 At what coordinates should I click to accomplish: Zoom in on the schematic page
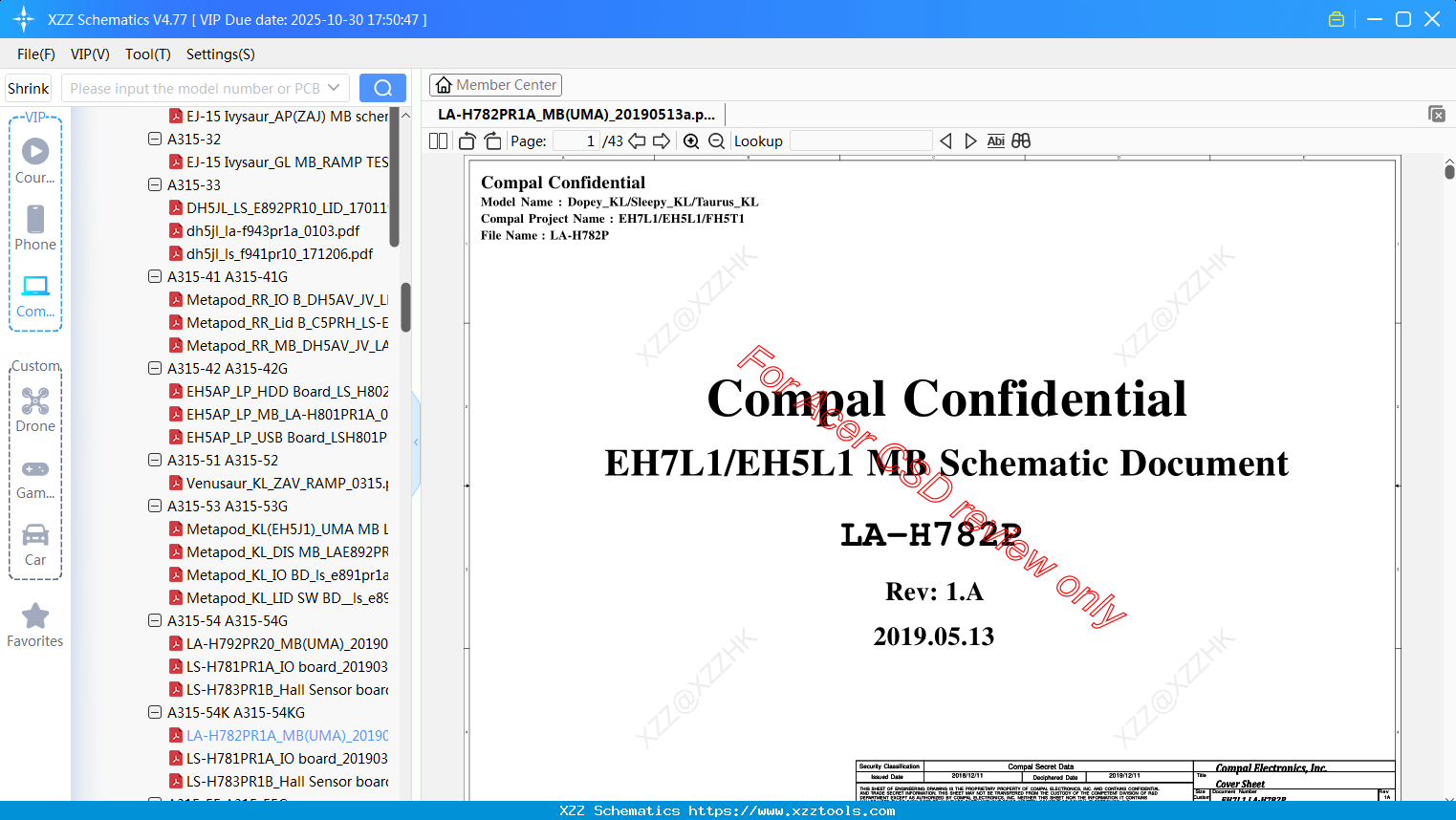click(x=691, y=141)
